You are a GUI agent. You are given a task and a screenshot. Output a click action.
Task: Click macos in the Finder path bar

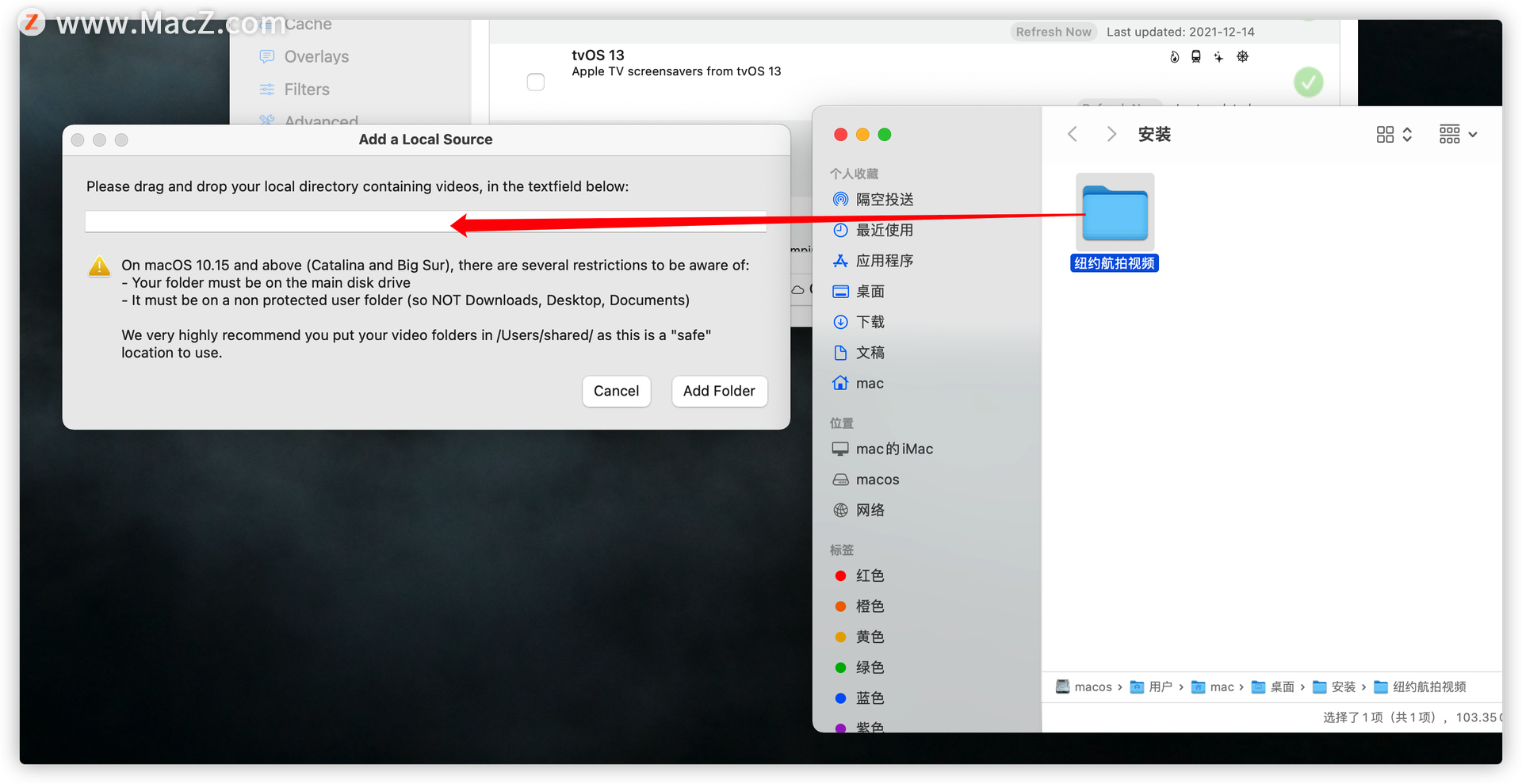pos(1084,687)
